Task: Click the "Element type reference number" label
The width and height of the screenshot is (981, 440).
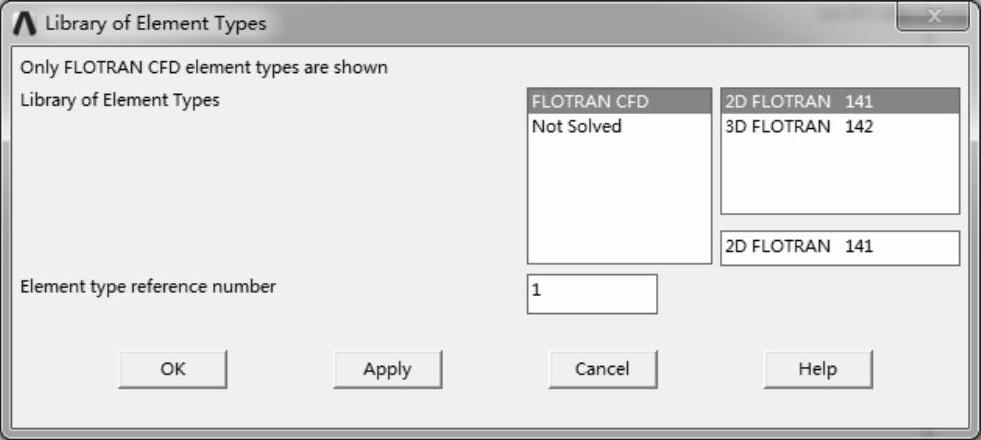Action: pyautogui.click(x=148, y=286)
